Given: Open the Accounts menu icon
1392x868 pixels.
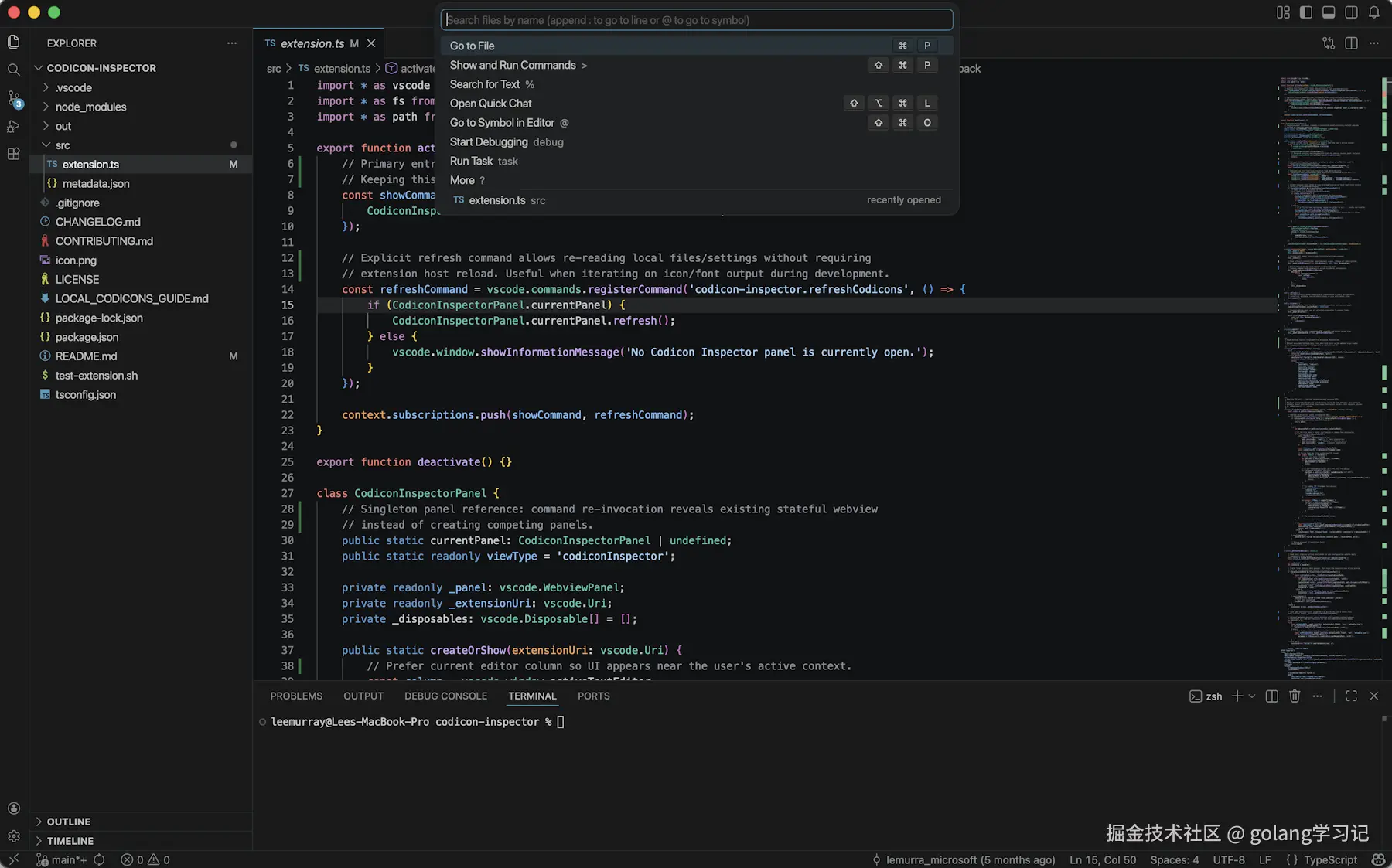Looking at the screenshot, I should (14, 808).
